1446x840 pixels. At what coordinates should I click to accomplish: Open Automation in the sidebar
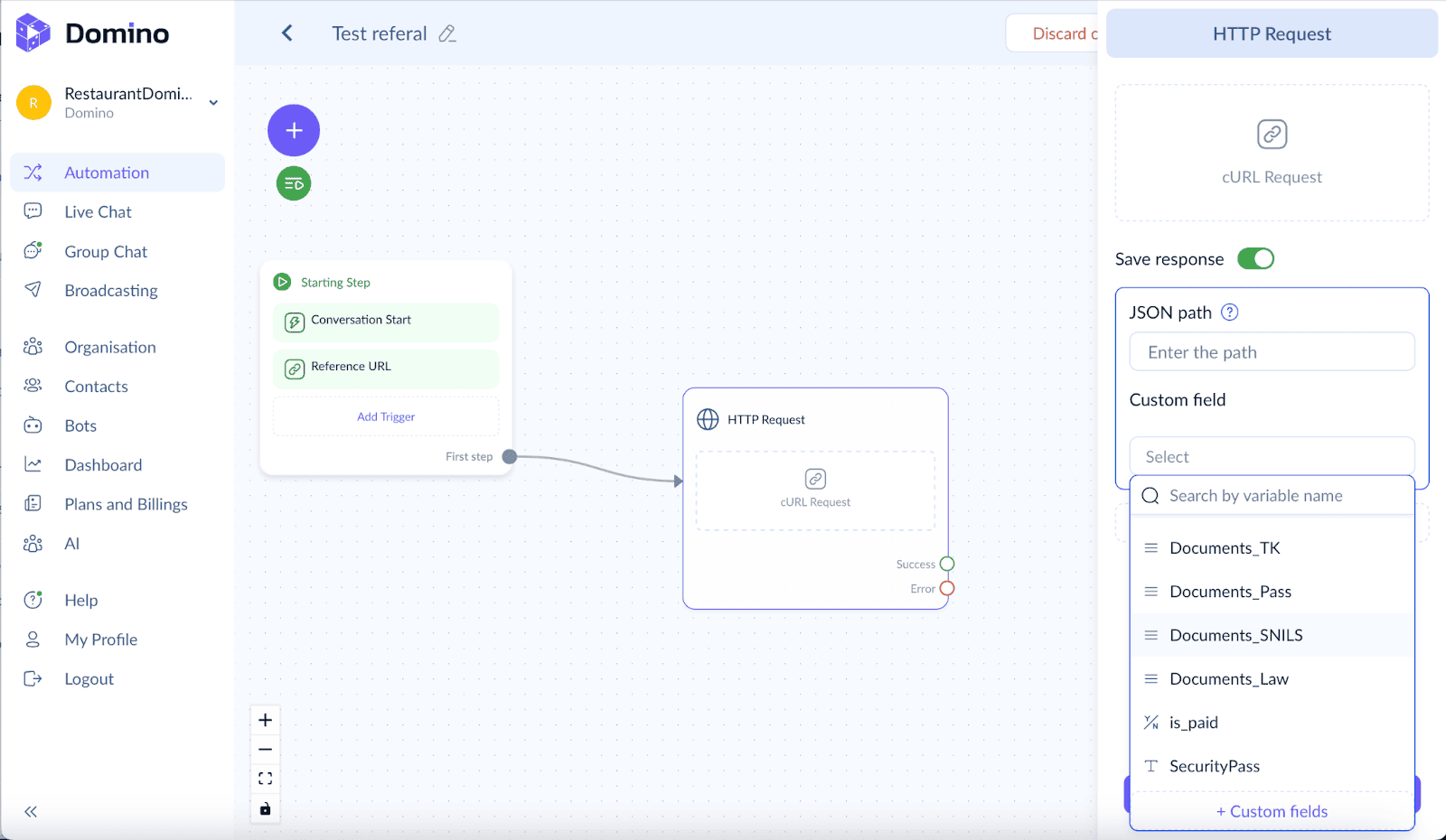coord(117,173)
